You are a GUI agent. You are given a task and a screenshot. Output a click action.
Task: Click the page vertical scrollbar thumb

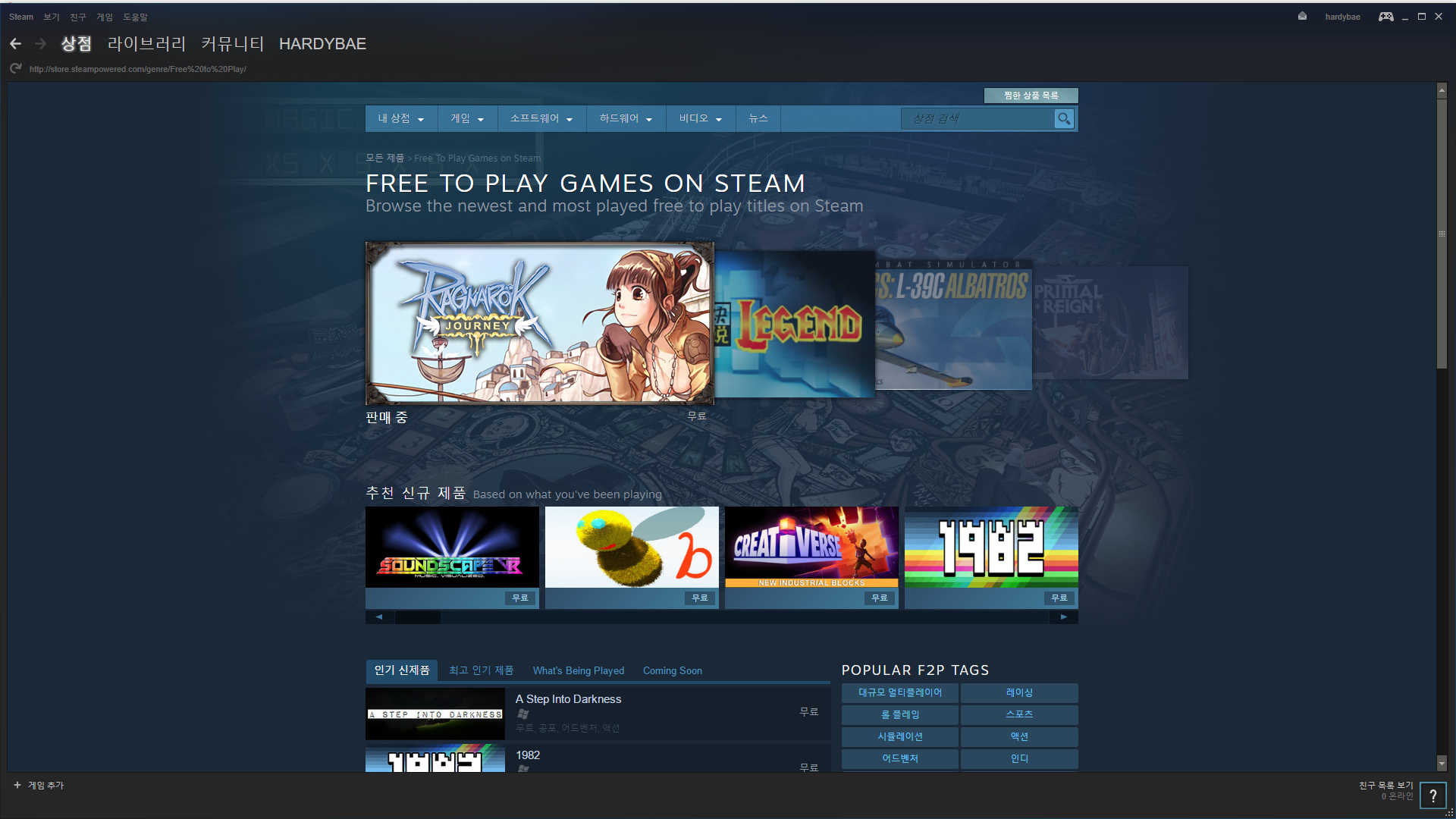tap(1442, 234)
